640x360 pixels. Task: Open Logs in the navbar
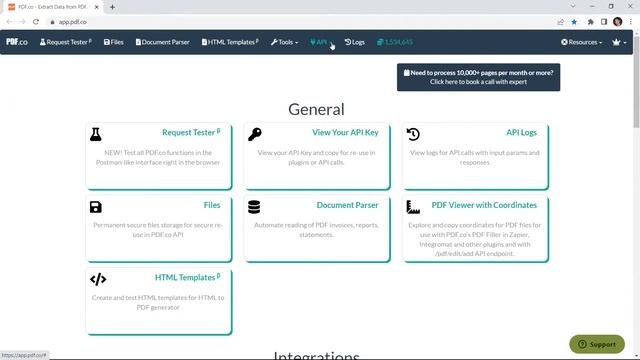(354, 42)
